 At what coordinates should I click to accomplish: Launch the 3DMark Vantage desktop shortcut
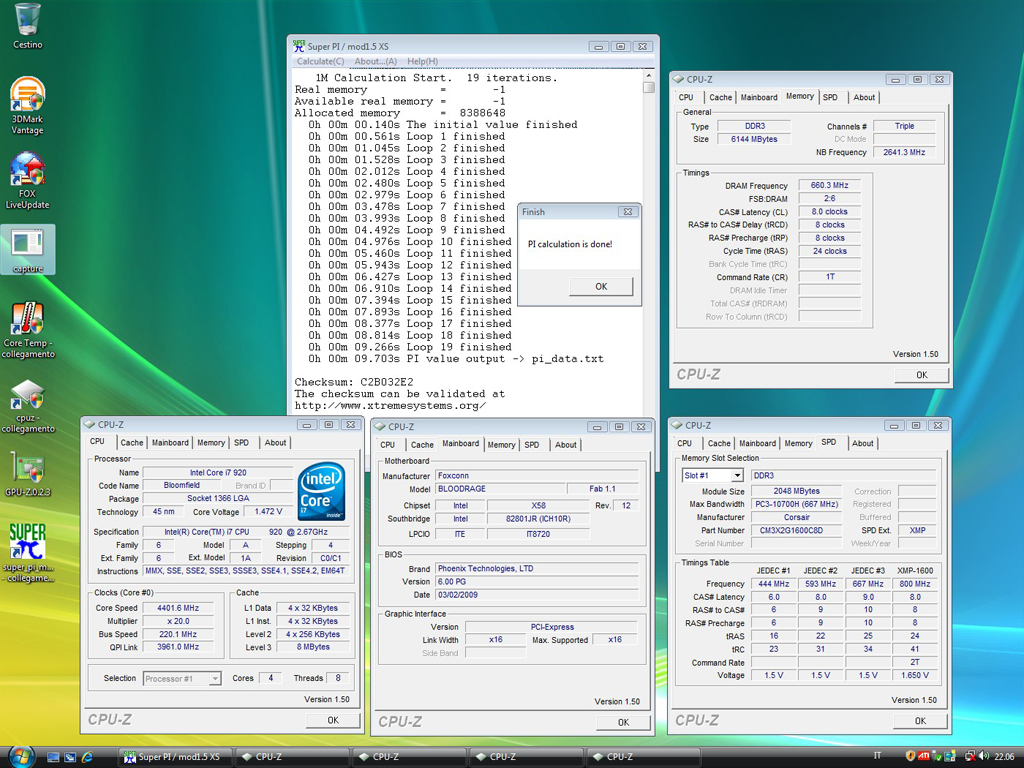tap(27, 106)
